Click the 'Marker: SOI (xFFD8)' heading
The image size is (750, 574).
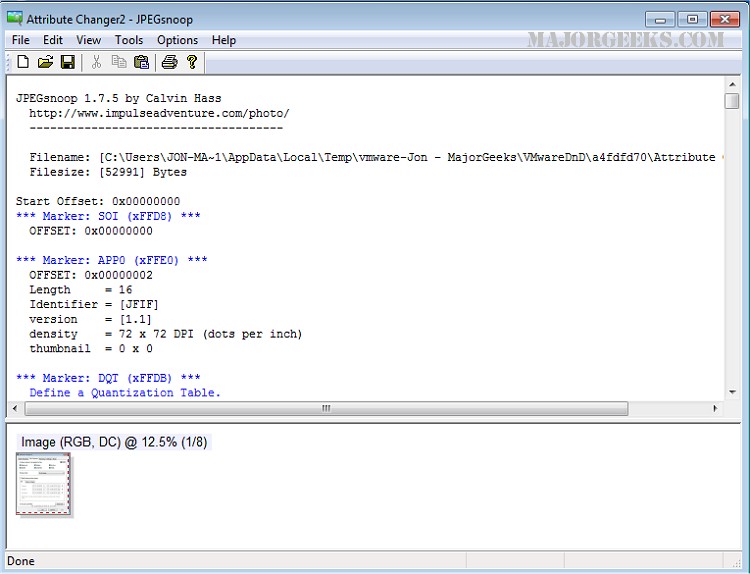[x=108, y=216]
